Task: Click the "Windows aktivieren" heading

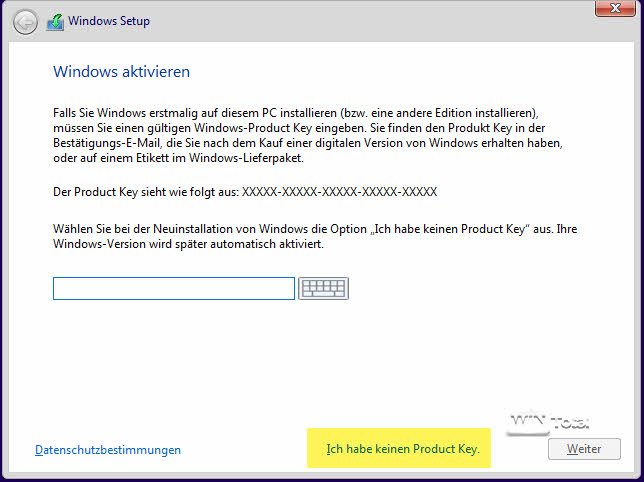Action: click(122, 71)
